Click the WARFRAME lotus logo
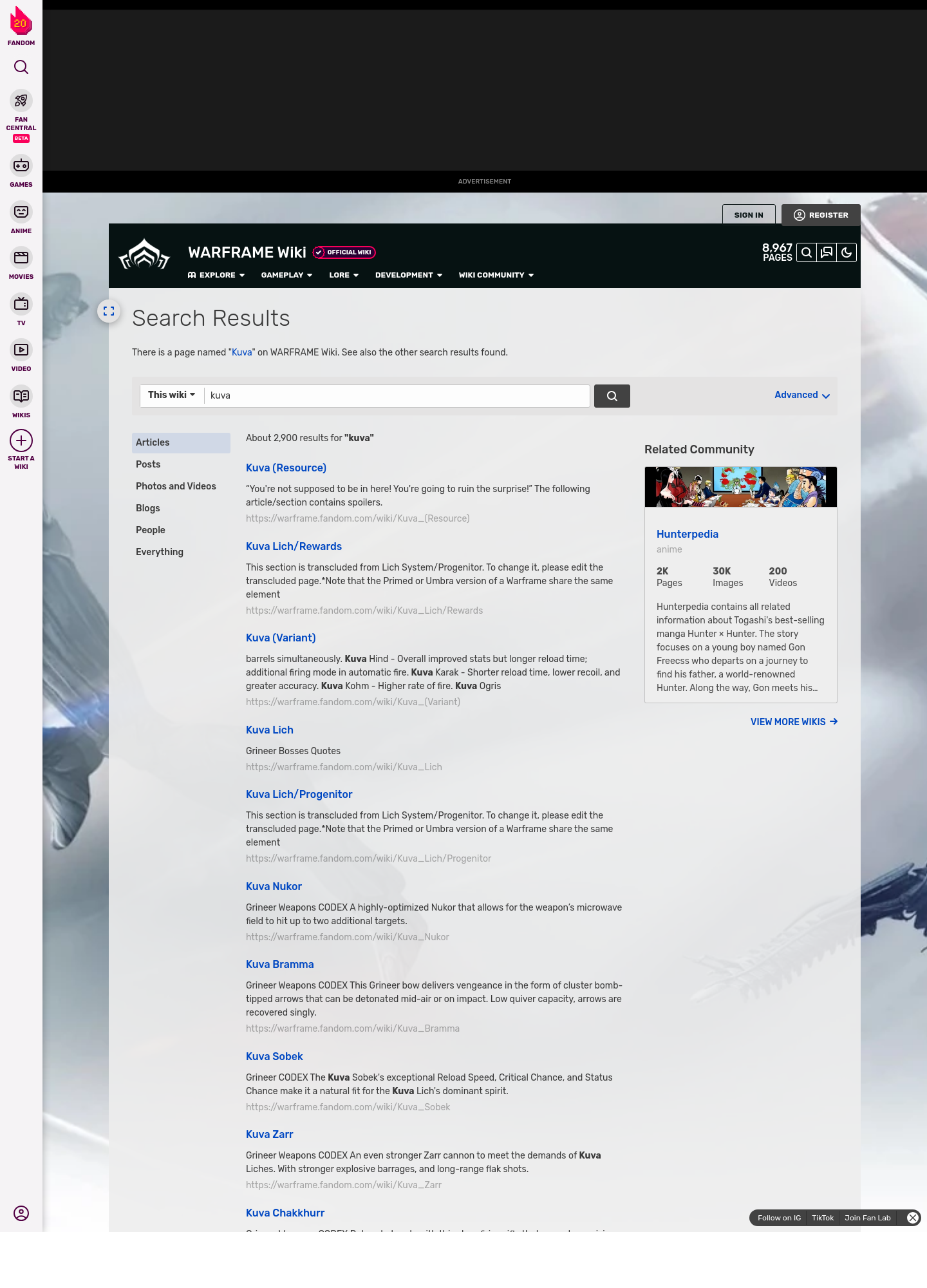Screen dimensions: 927x1288 pyautogui.click(x=144, y=254)
